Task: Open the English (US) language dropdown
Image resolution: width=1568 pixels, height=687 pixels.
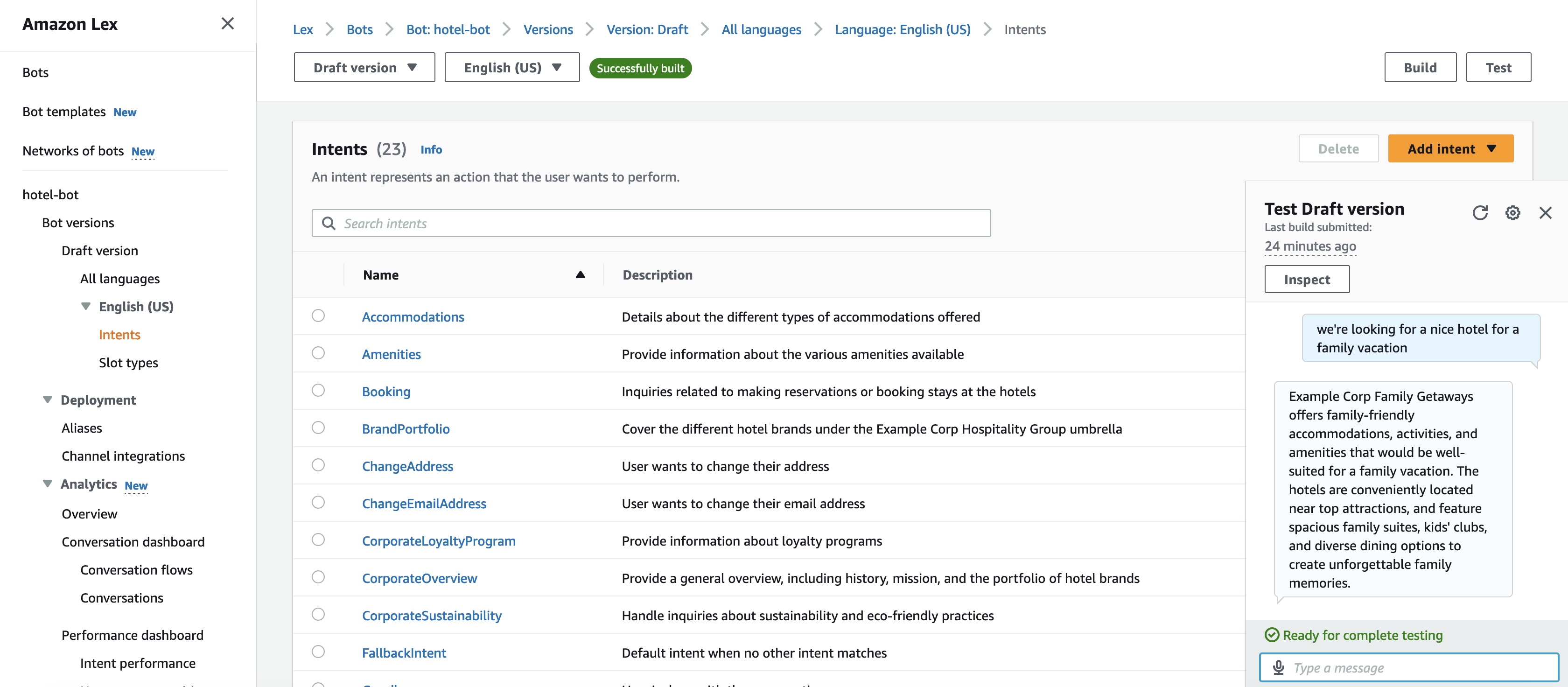Action: pyautogui.click(x=511, y=68)
